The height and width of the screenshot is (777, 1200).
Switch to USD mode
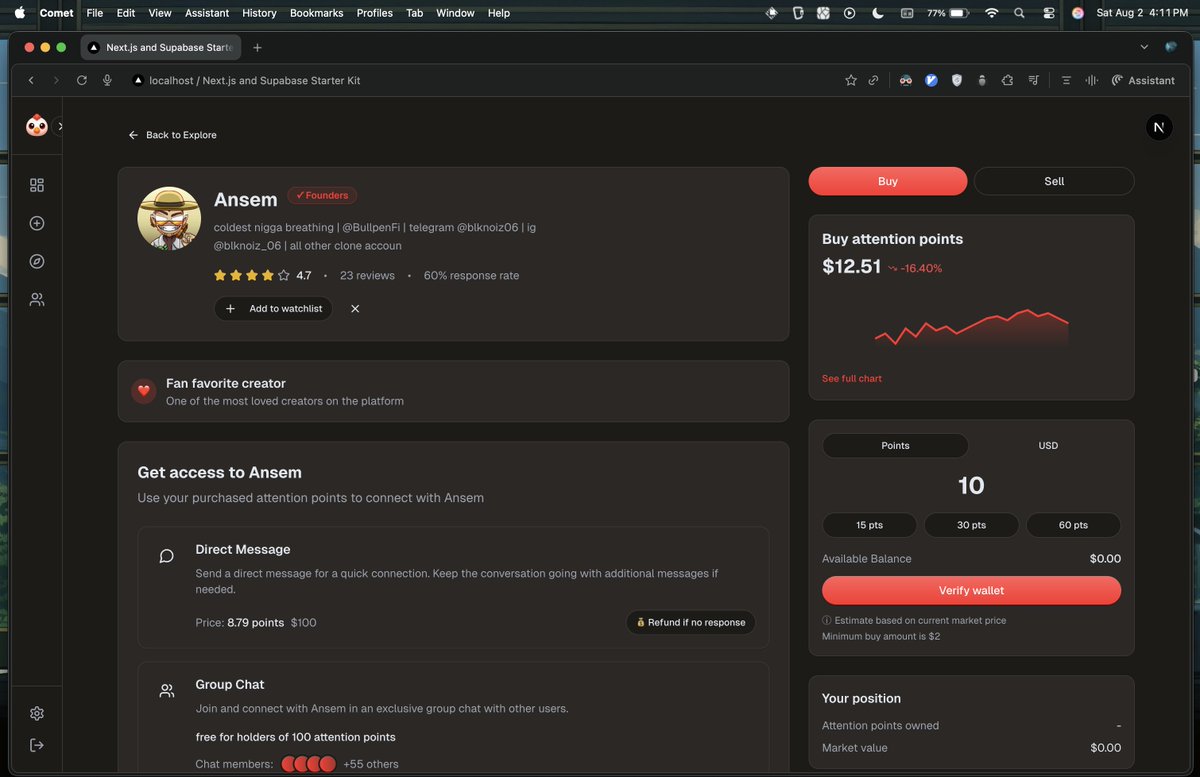[1048, 445]
